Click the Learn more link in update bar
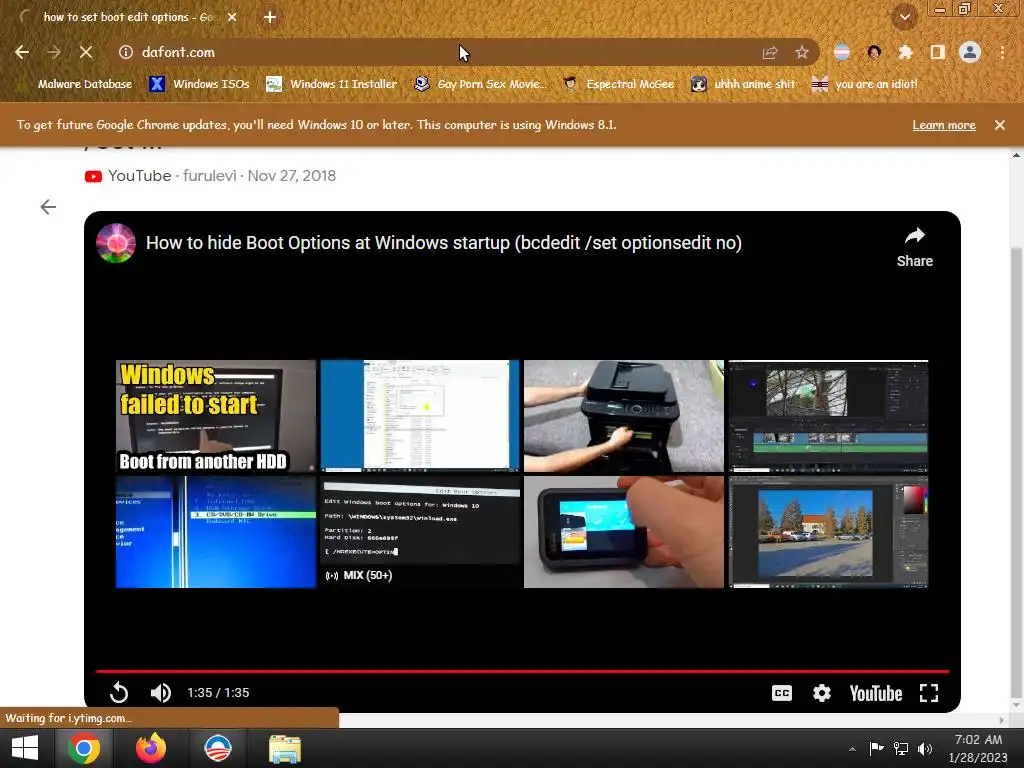 [944, 125]
